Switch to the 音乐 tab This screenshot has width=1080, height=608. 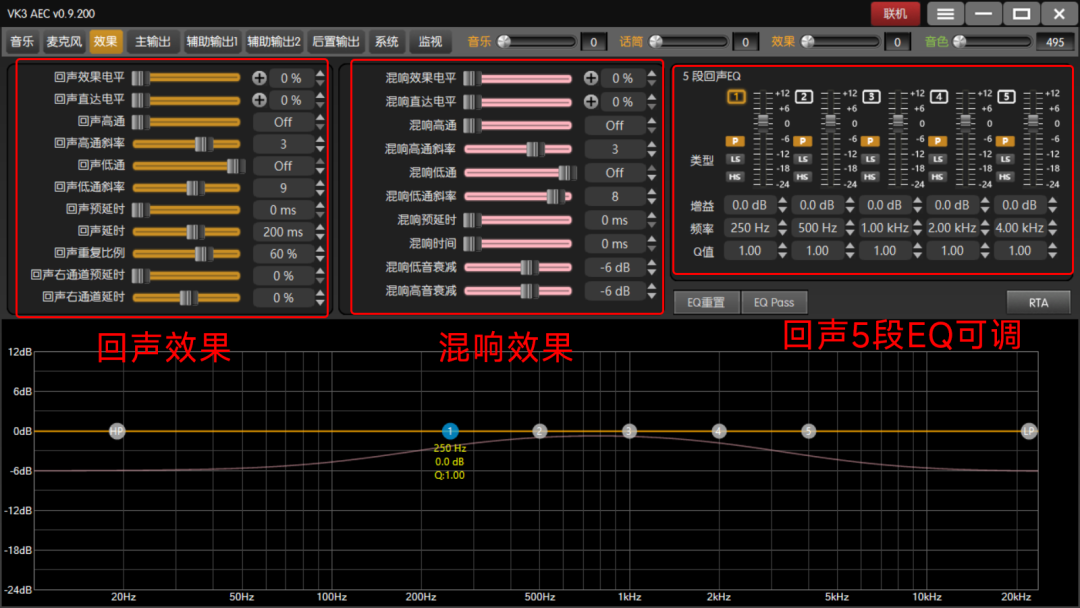[22, 41]
